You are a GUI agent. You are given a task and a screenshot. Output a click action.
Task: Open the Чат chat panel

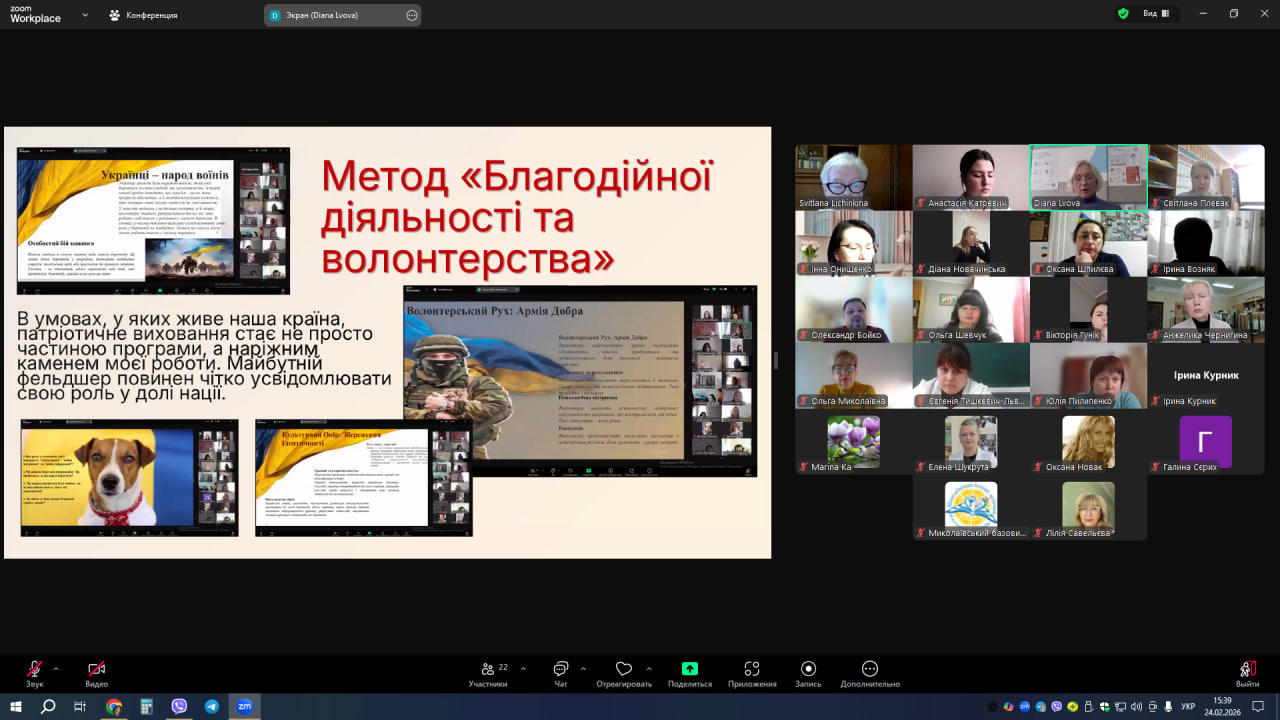pyautogui.click(x=560, y=670)
